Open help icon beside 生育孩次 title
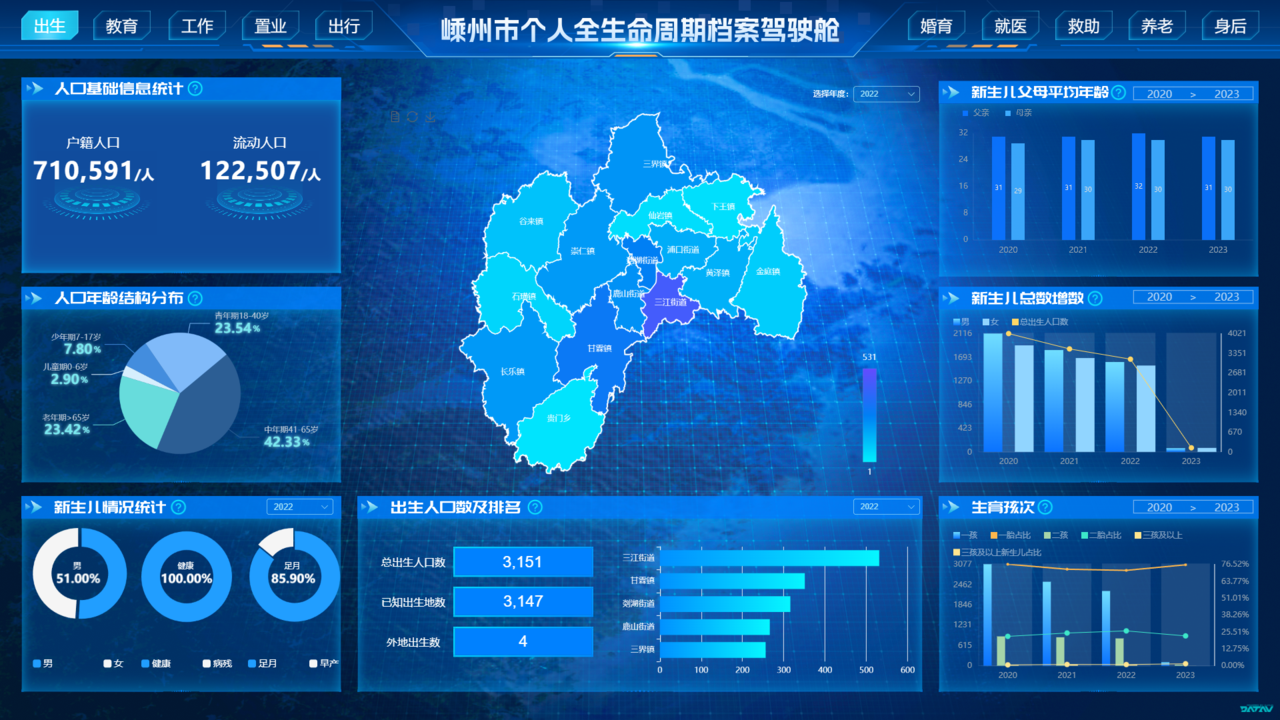 [x=1046, y=508]
